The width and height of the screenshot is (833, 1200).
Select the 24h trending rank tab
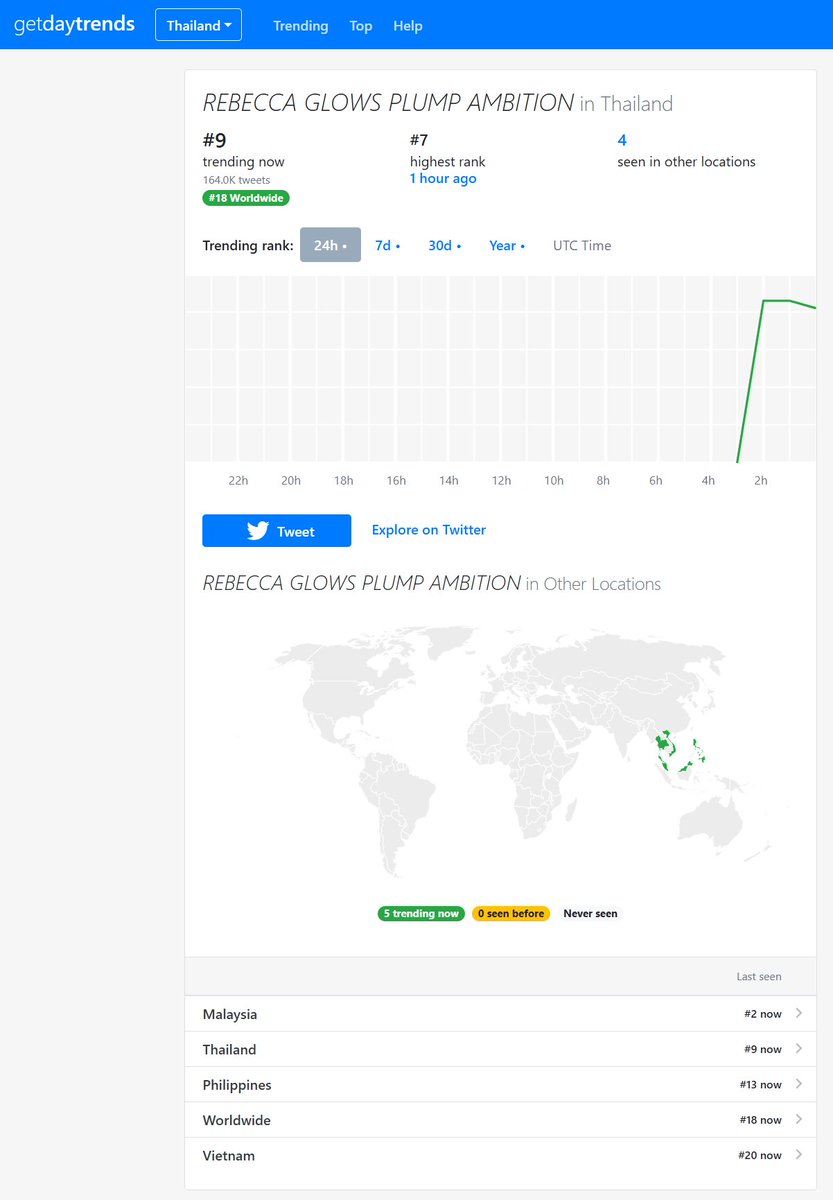tap(330, 245)
